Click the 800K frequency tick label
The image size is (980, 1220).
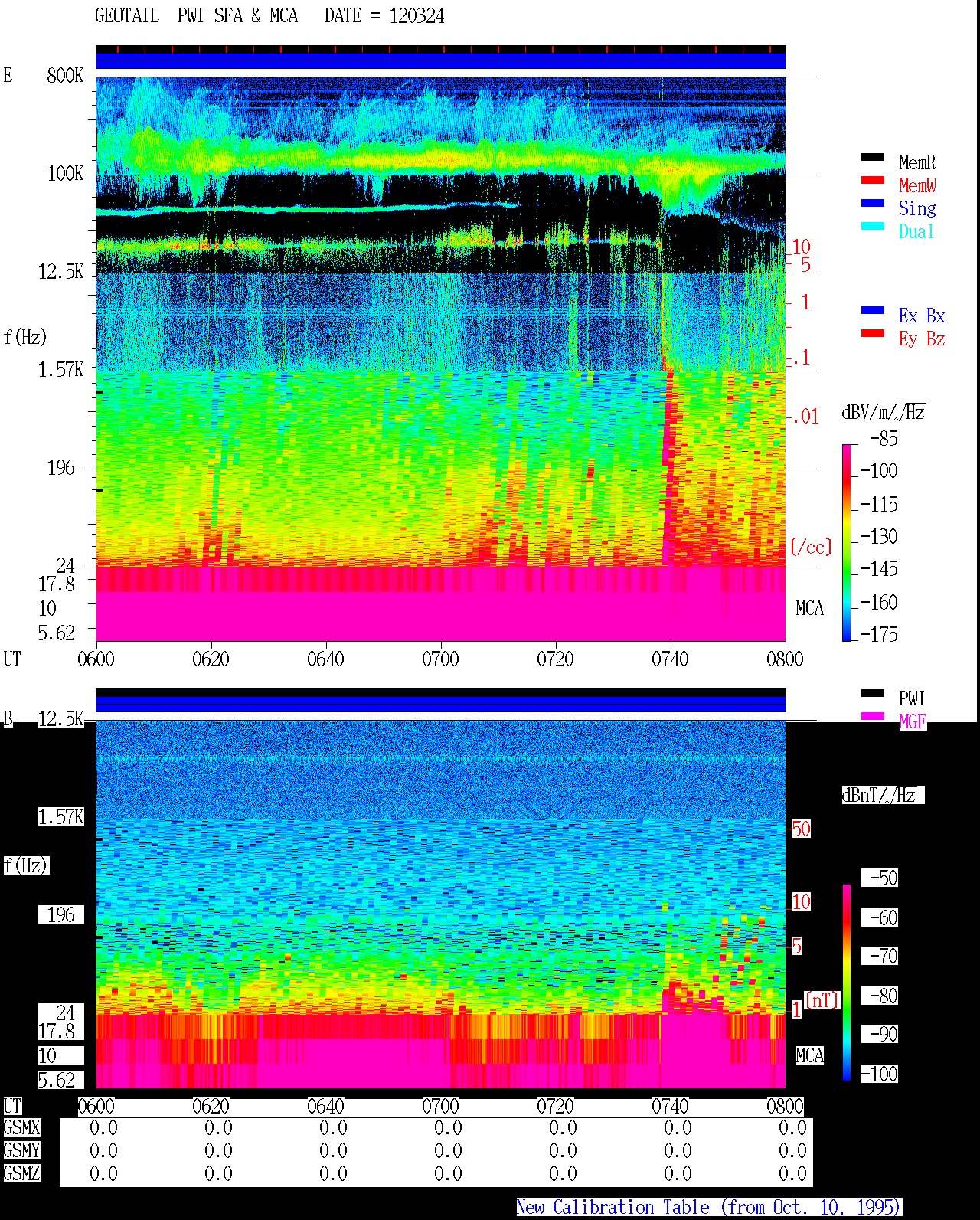pos(65,75)
